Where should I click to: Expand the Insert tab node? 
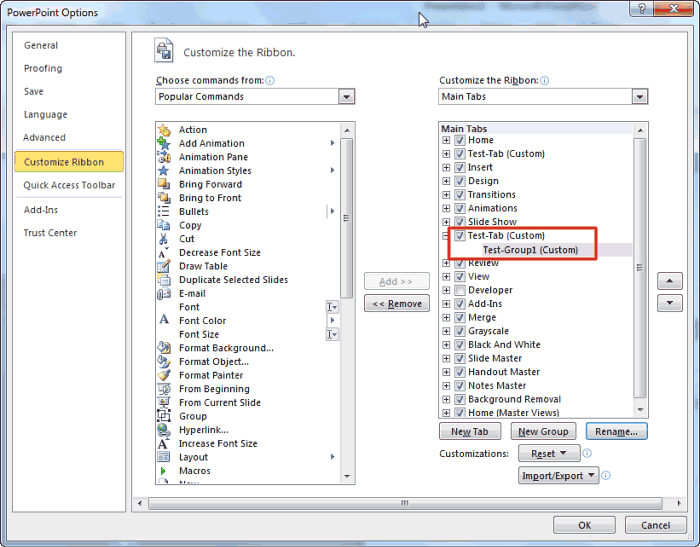coord(446,167)
